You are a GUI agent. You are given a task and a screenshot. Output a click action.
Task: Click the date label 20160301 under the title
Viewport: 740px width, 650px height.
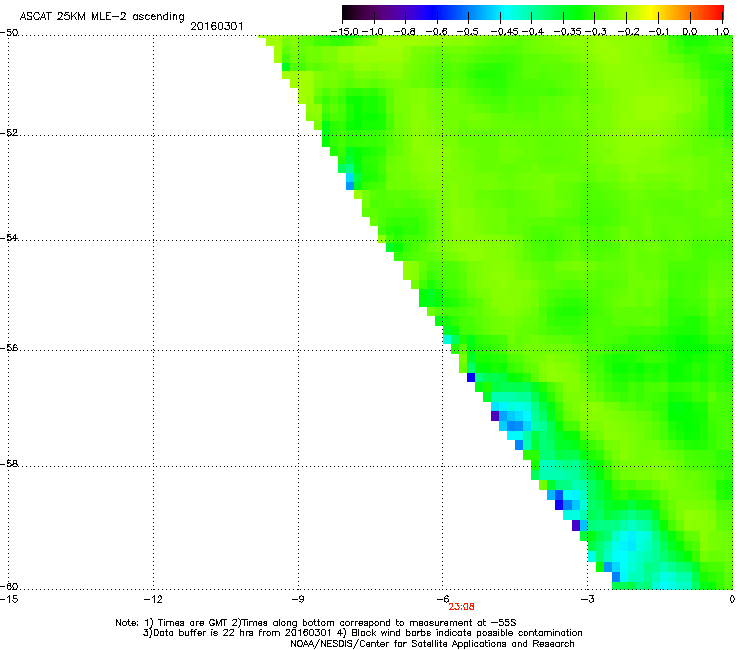coord(217,26)
